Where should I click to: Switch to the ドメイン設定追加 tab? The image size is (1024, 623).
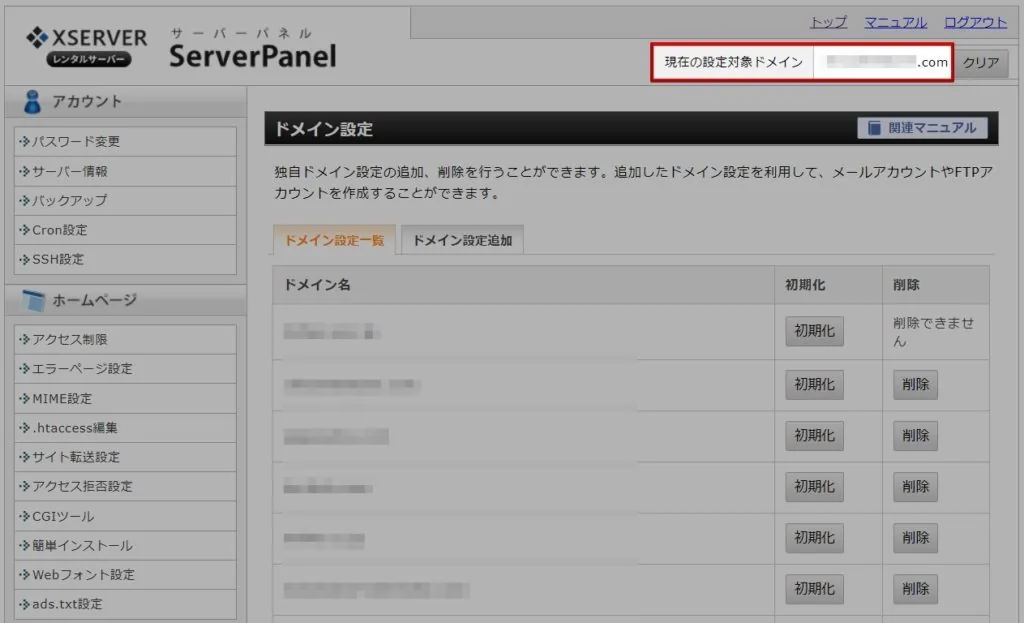[x=462, y=240]
